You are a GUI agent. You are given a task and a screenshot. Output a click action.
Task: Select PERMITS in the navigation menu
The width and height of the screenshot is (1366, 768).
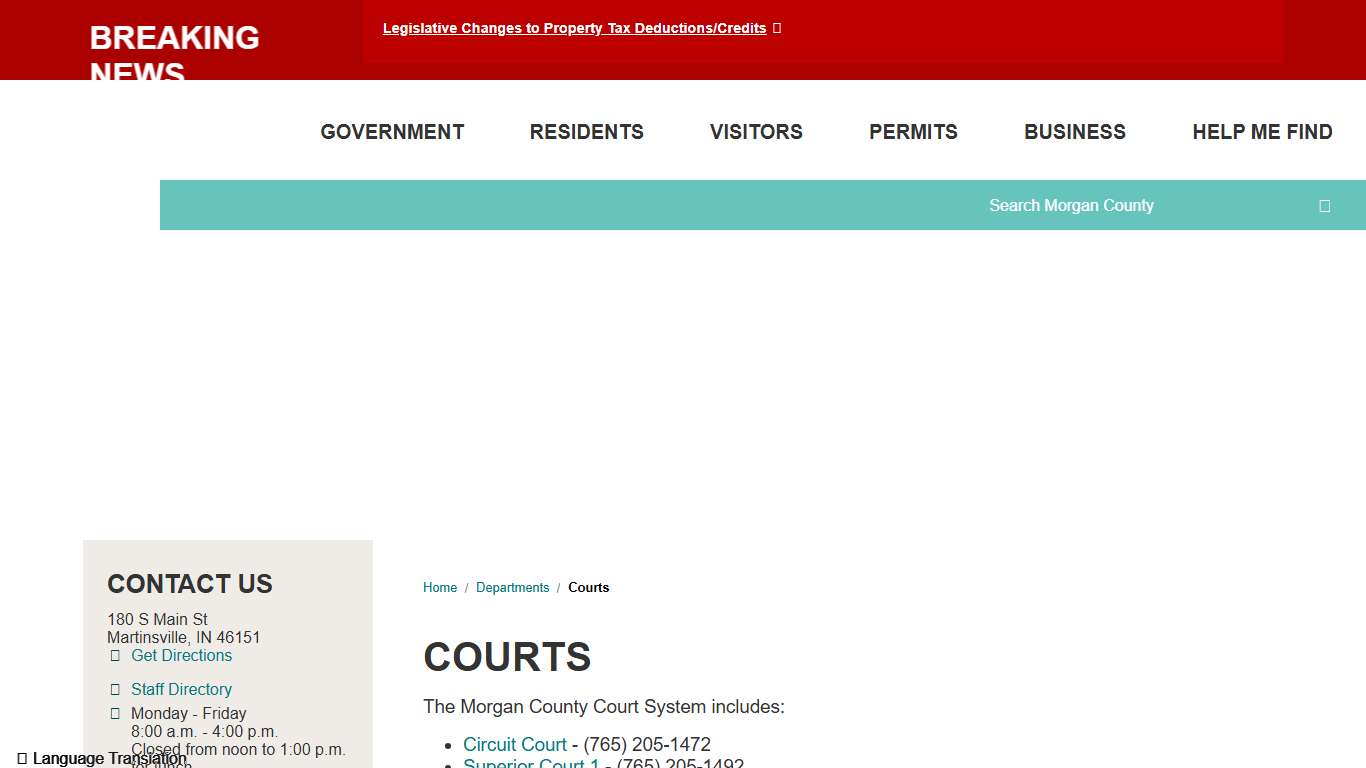[913, 131]
